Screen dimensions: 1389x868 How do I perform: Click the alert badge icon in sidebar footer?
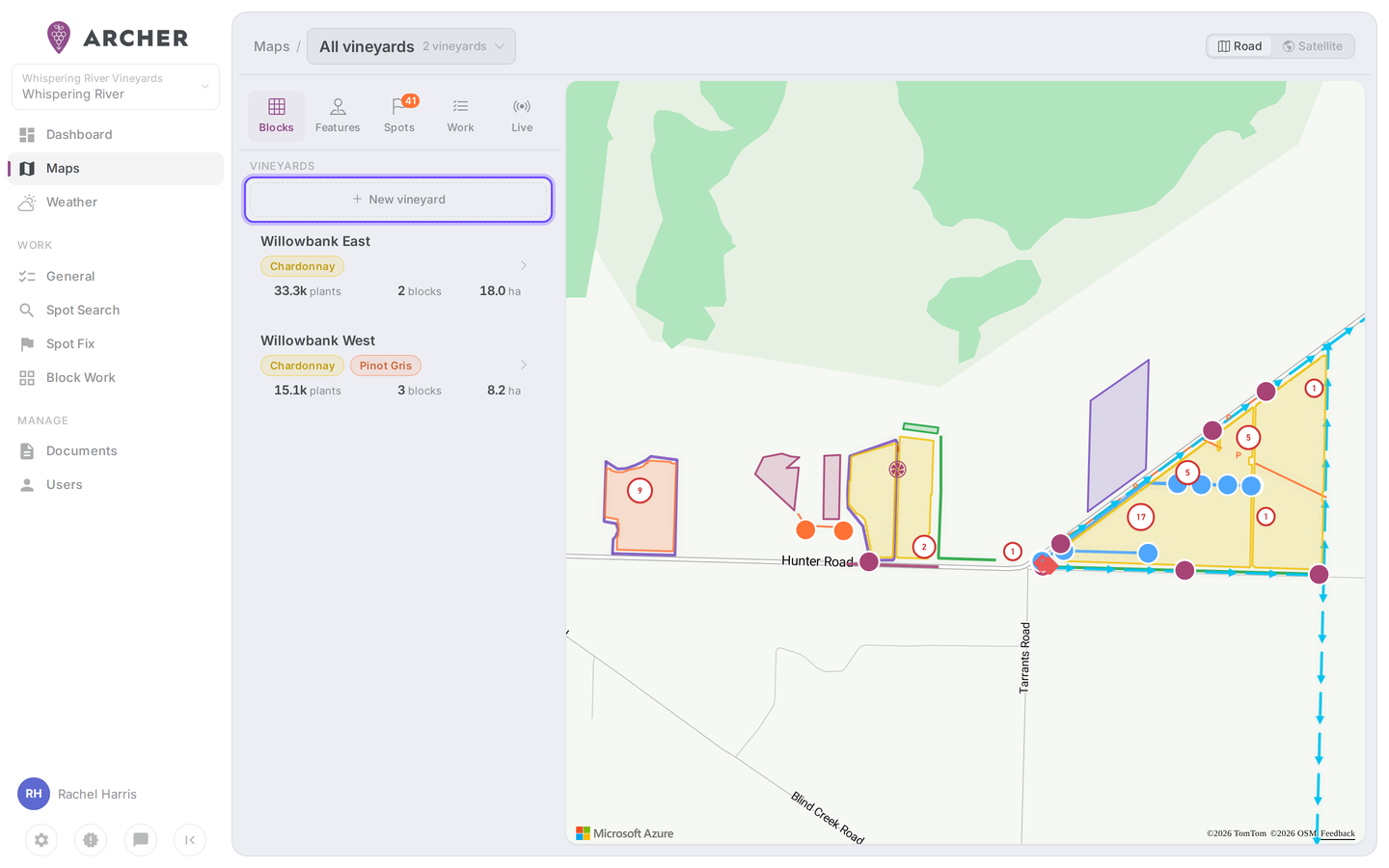coord(91,840)
